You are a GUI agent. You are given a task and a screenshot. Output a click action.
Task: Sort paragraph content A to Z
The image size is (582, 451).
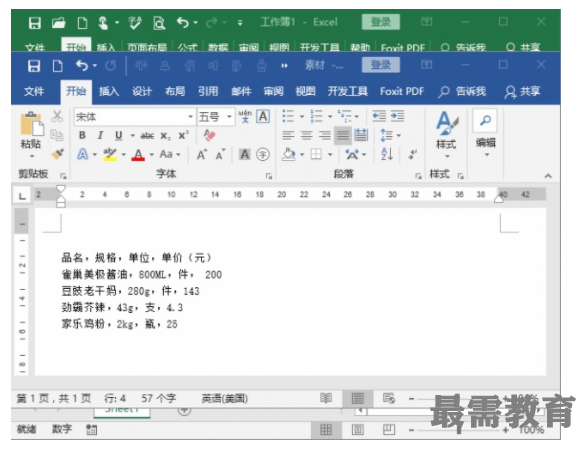tap(387, 154)
